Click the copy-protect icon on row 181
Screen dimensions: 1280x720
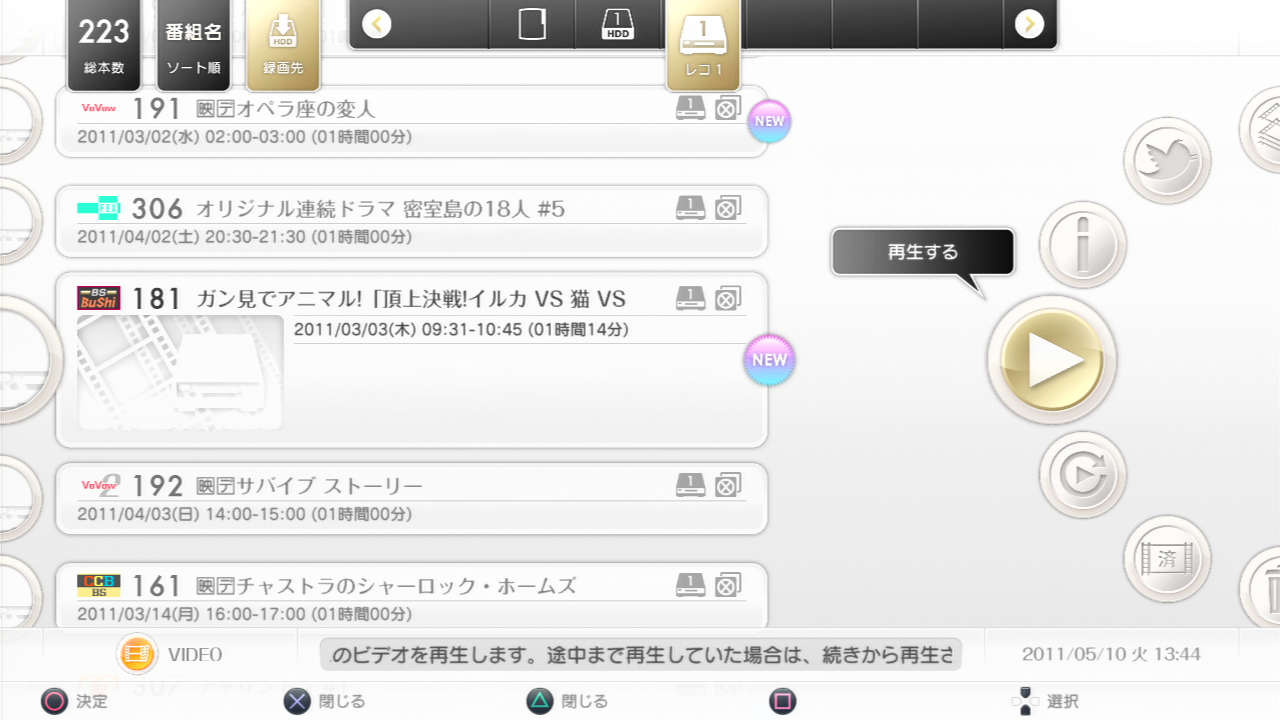[x=728, y=298]
